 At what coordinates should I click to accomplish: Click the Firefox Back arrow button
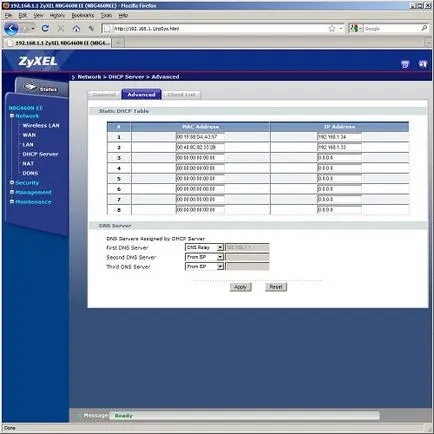click(x=11, y=29)
